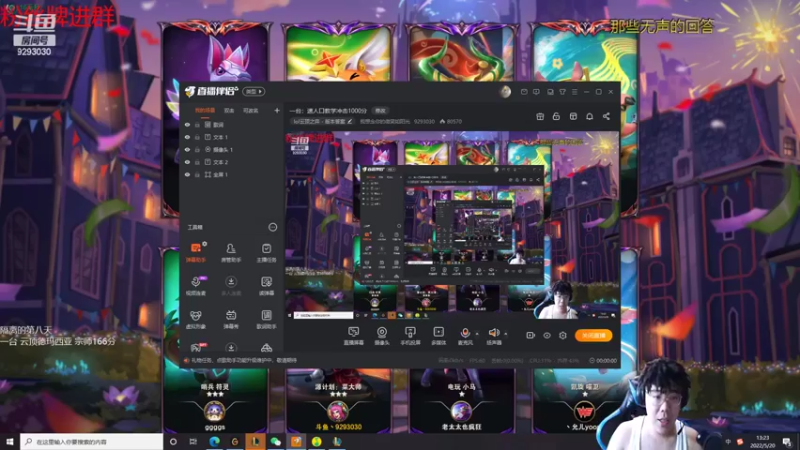Add a new scene with the plus icon
Viewport: 800px width, 450px height.
[277, 110]
